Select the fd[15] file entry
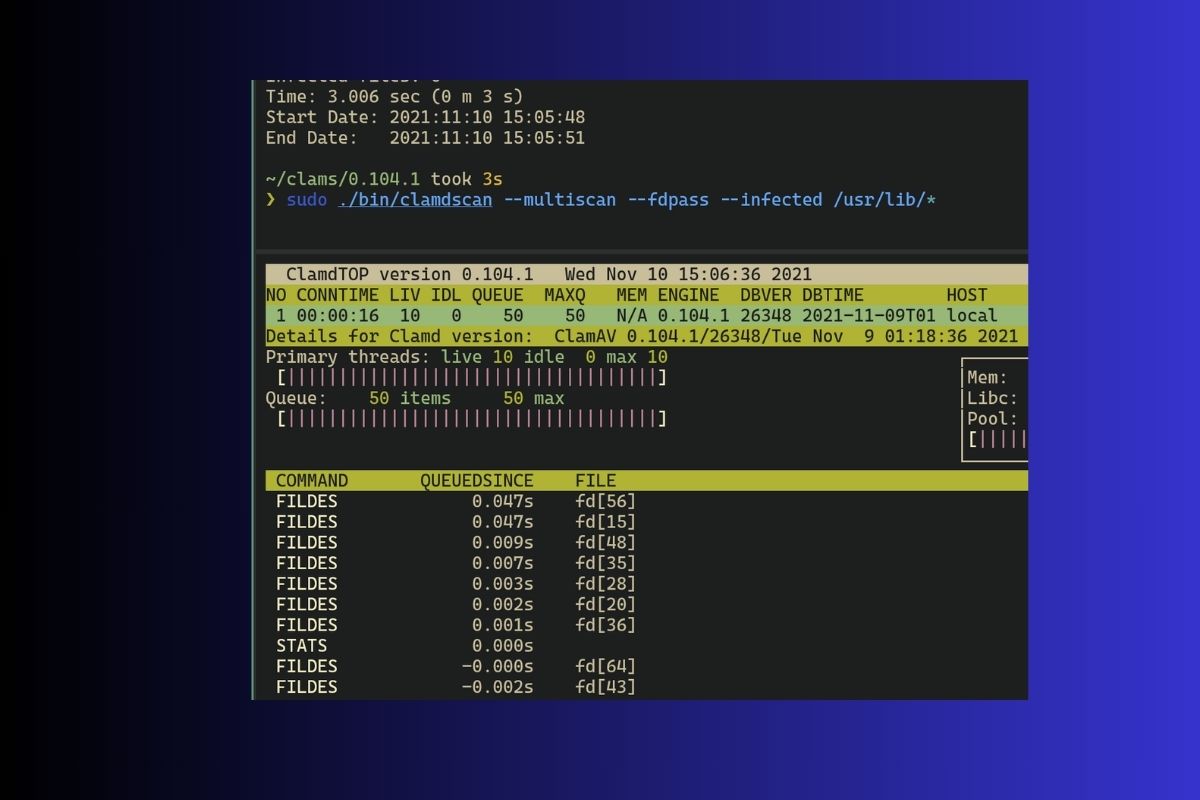 coord(605,522)
